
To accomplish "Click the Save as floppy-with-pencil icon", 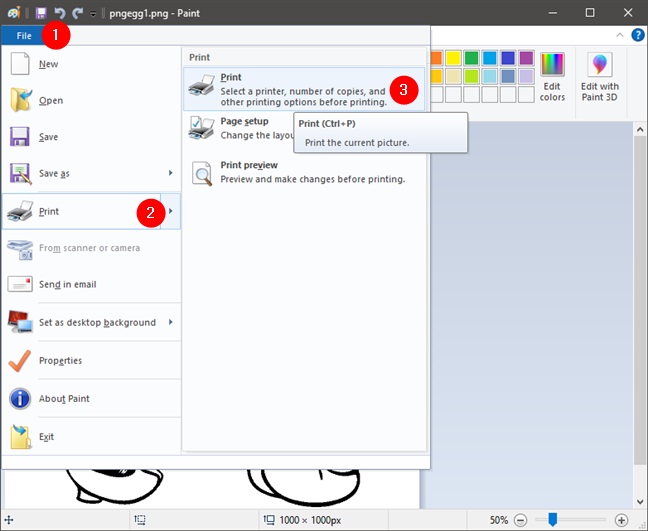I will point(21,174).
